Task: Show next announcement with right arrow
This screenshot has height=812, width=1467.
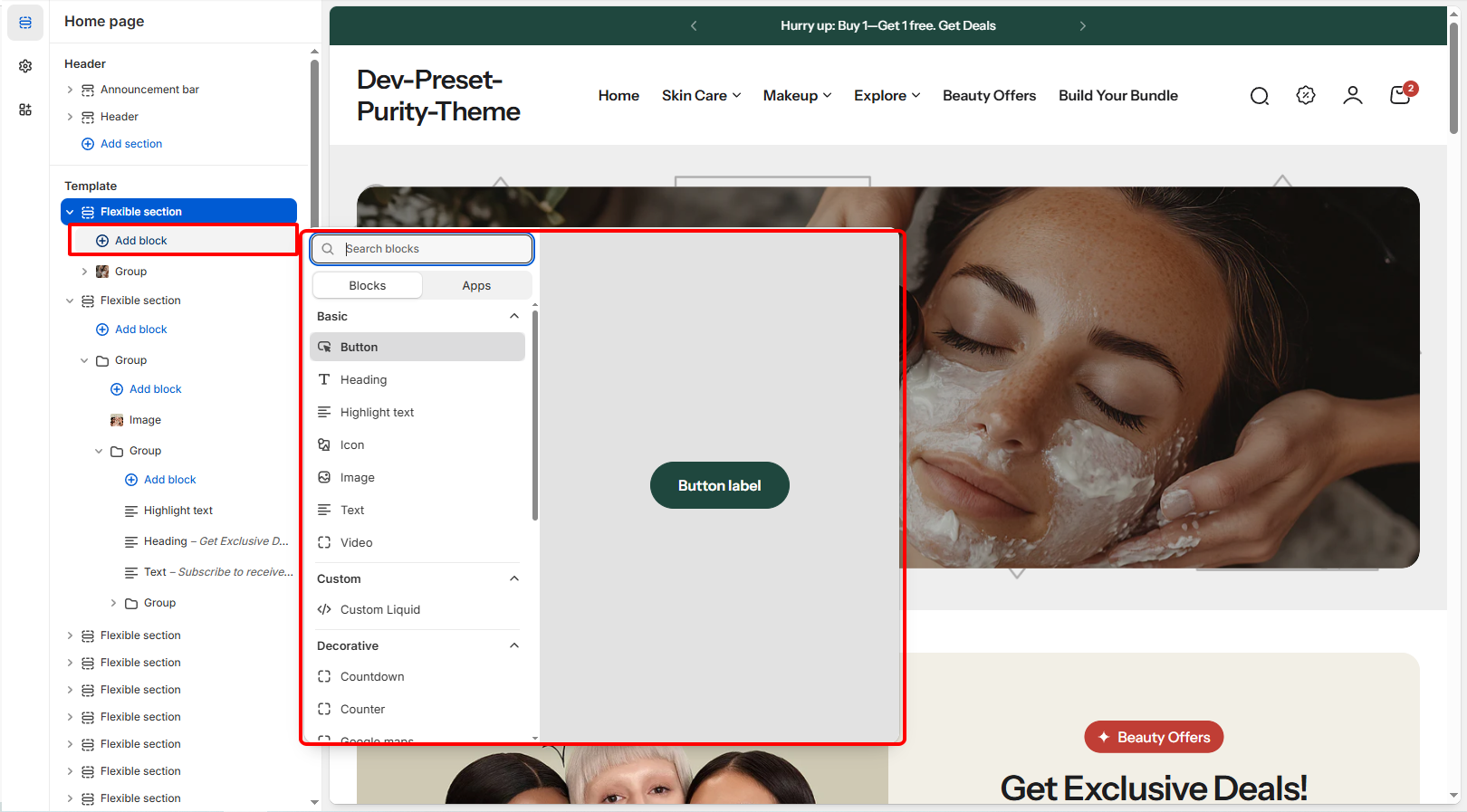Action: click(x=1082, y=26)
